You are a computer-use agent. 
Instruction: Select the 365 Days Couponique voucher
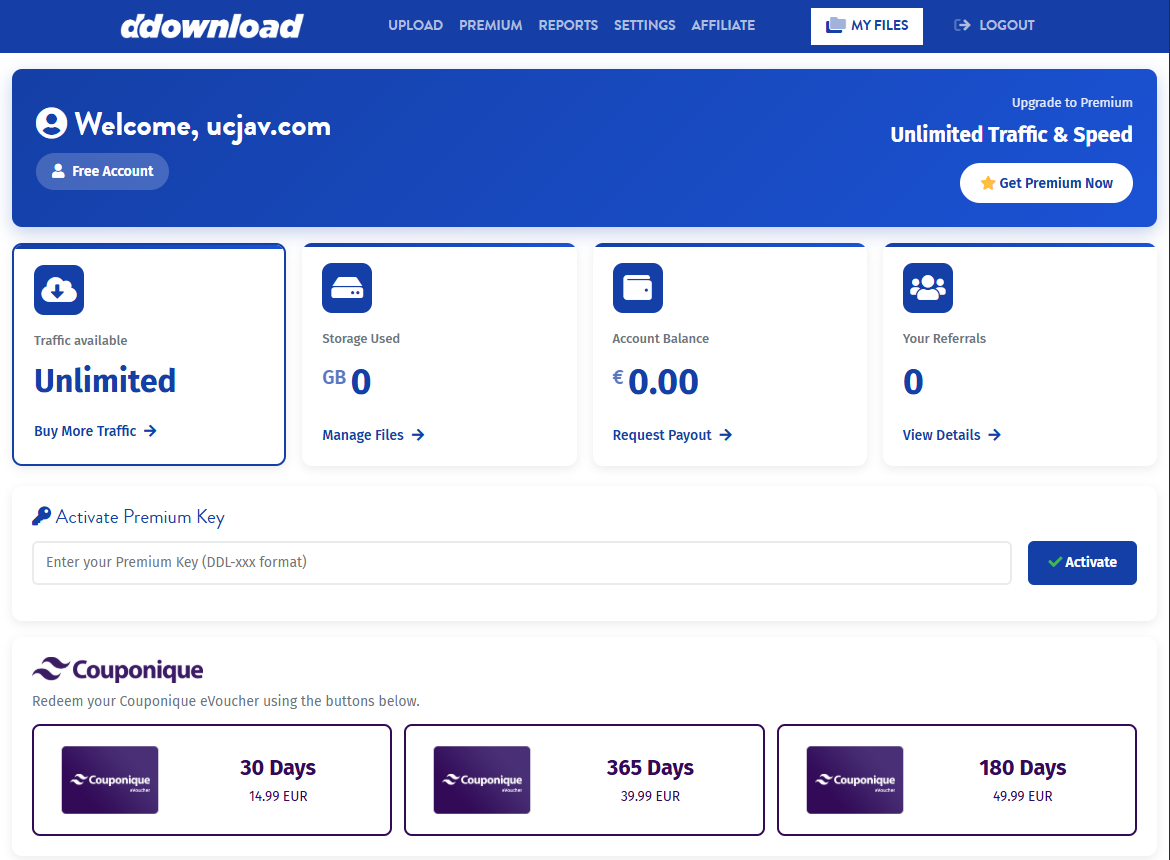coord(584,780)
